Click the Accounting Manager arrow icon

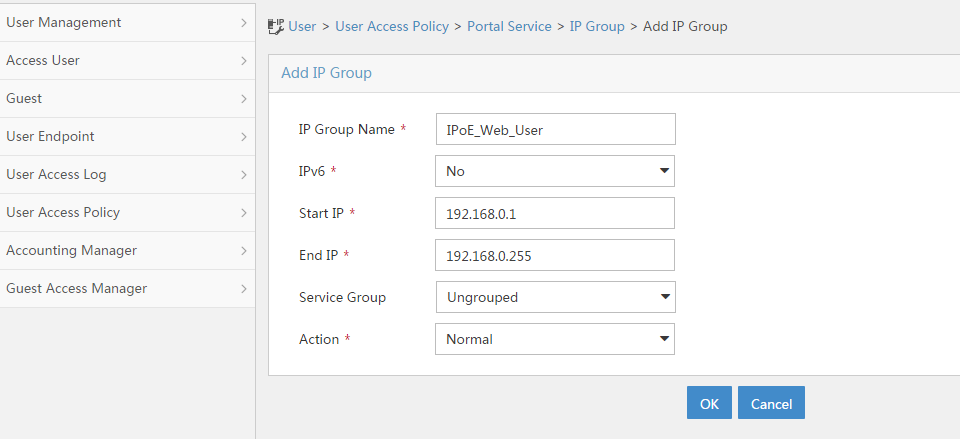[244, 250]
